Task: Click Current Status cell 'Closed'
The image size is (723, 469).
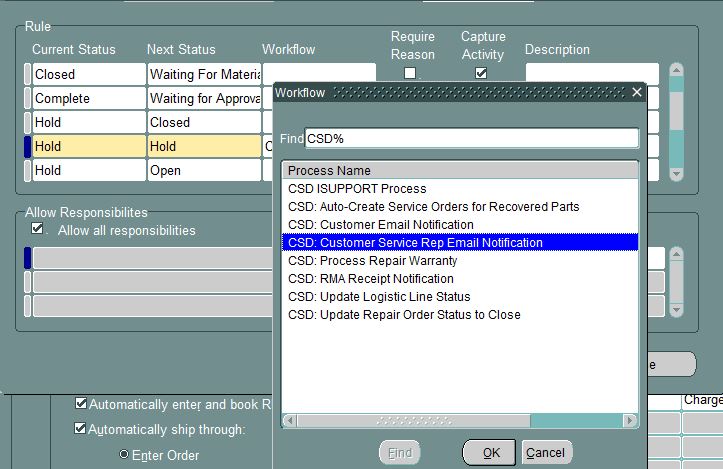Action: tap(89, 74)
